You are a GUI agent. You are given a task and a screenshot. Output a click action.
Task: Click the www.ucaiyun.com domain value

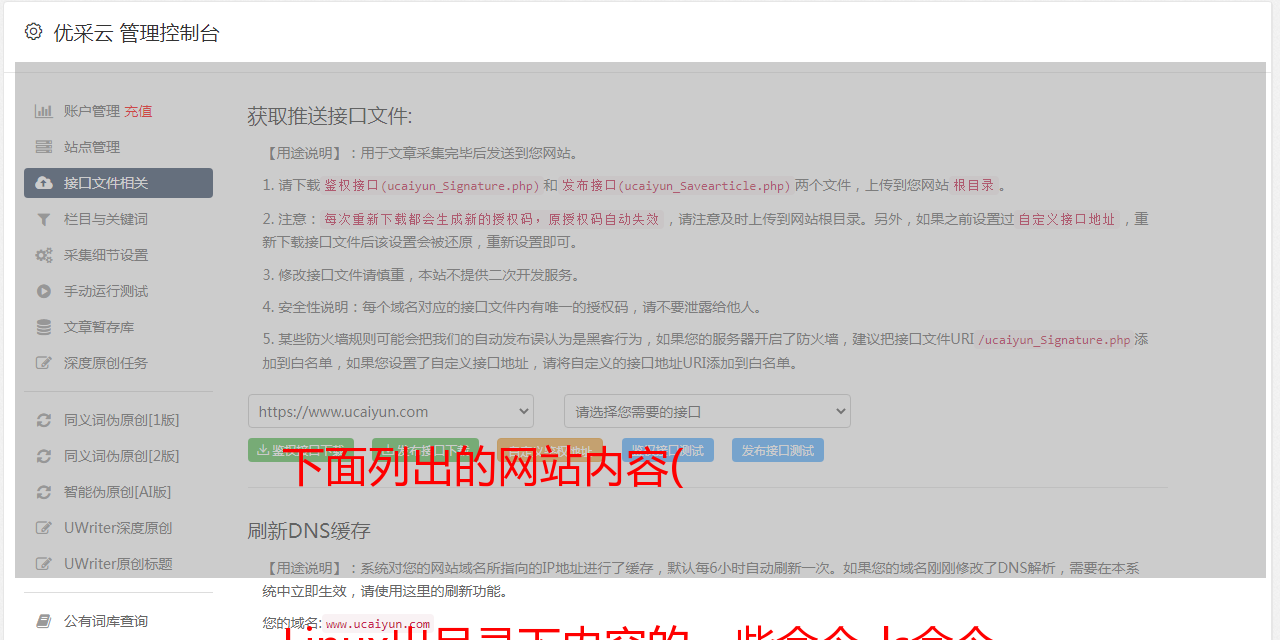377,624
